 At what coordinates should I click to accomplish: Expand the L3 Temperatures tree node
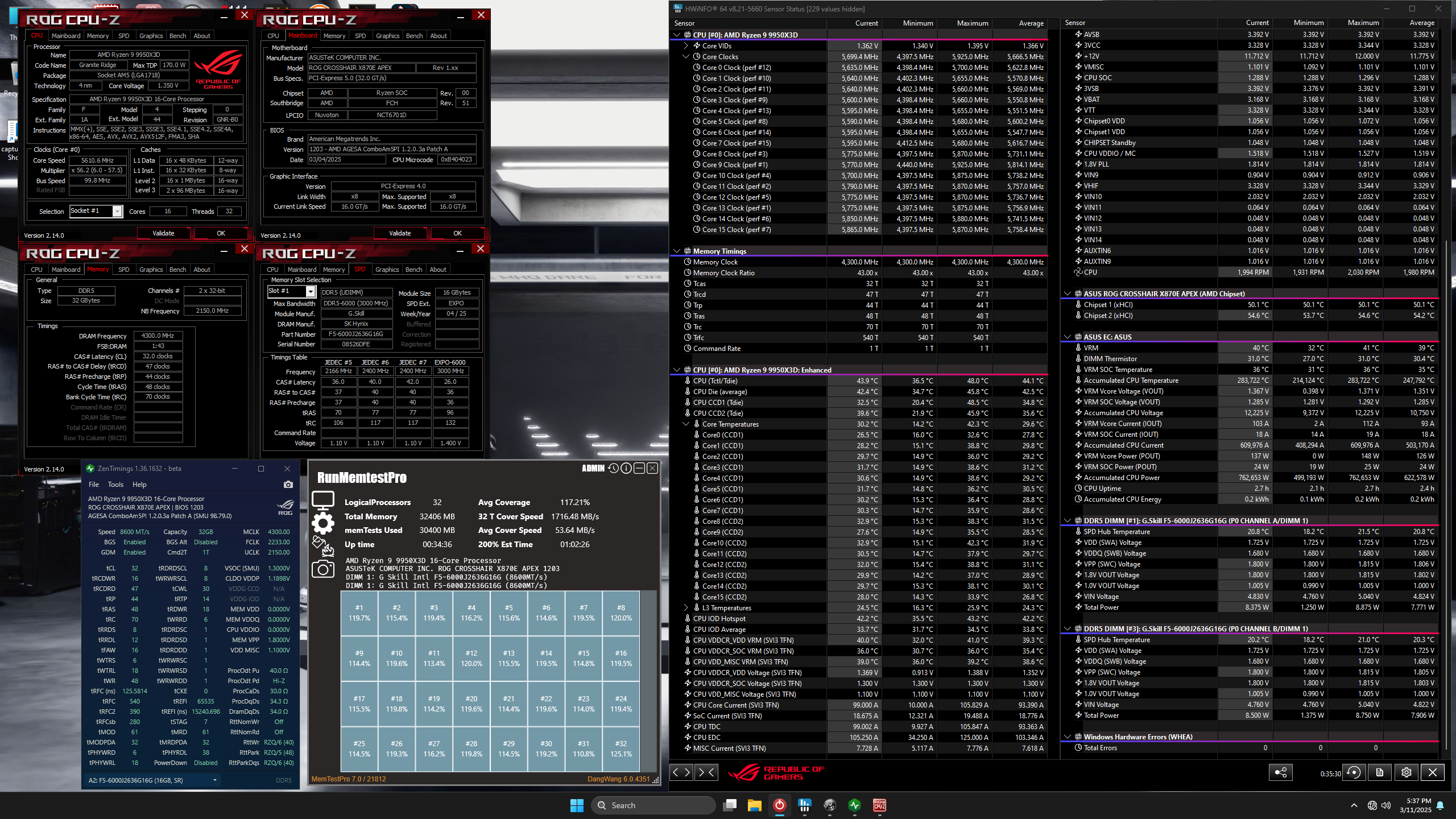tap(686, 608)
